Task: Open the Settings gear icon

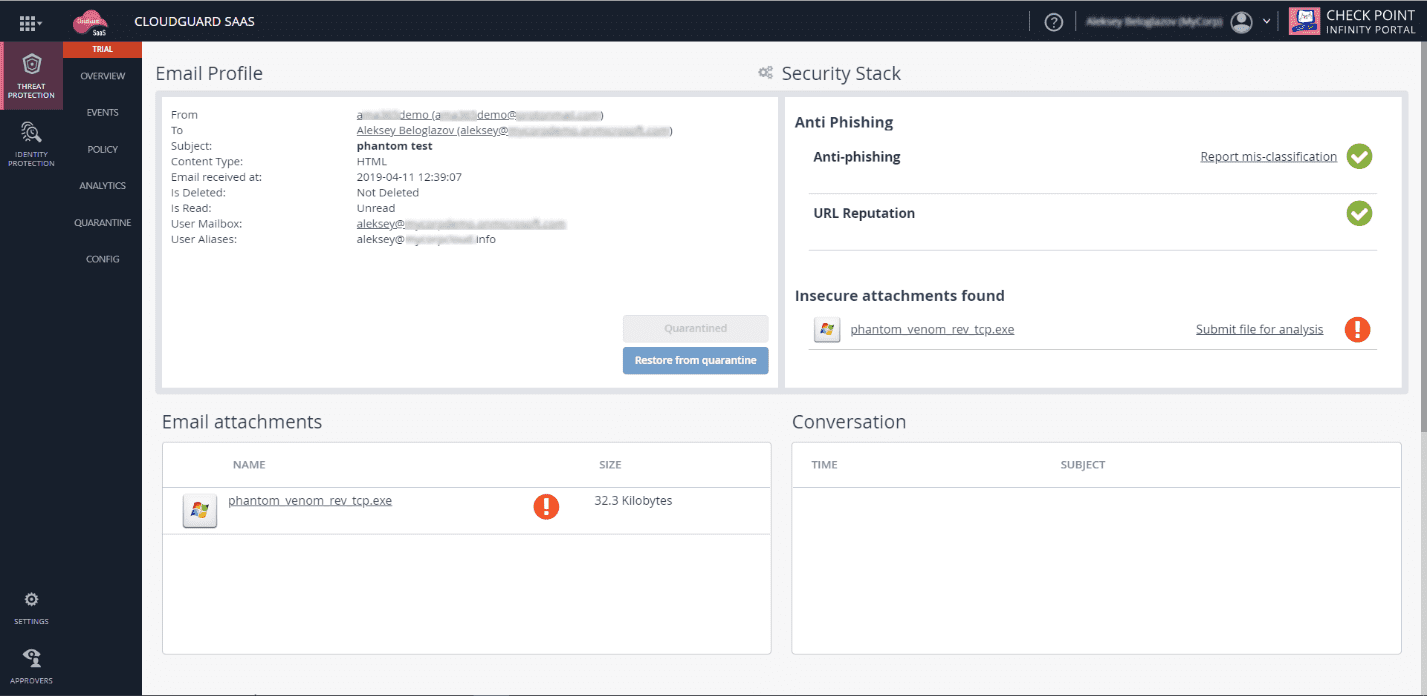Action: pos(31,600)
